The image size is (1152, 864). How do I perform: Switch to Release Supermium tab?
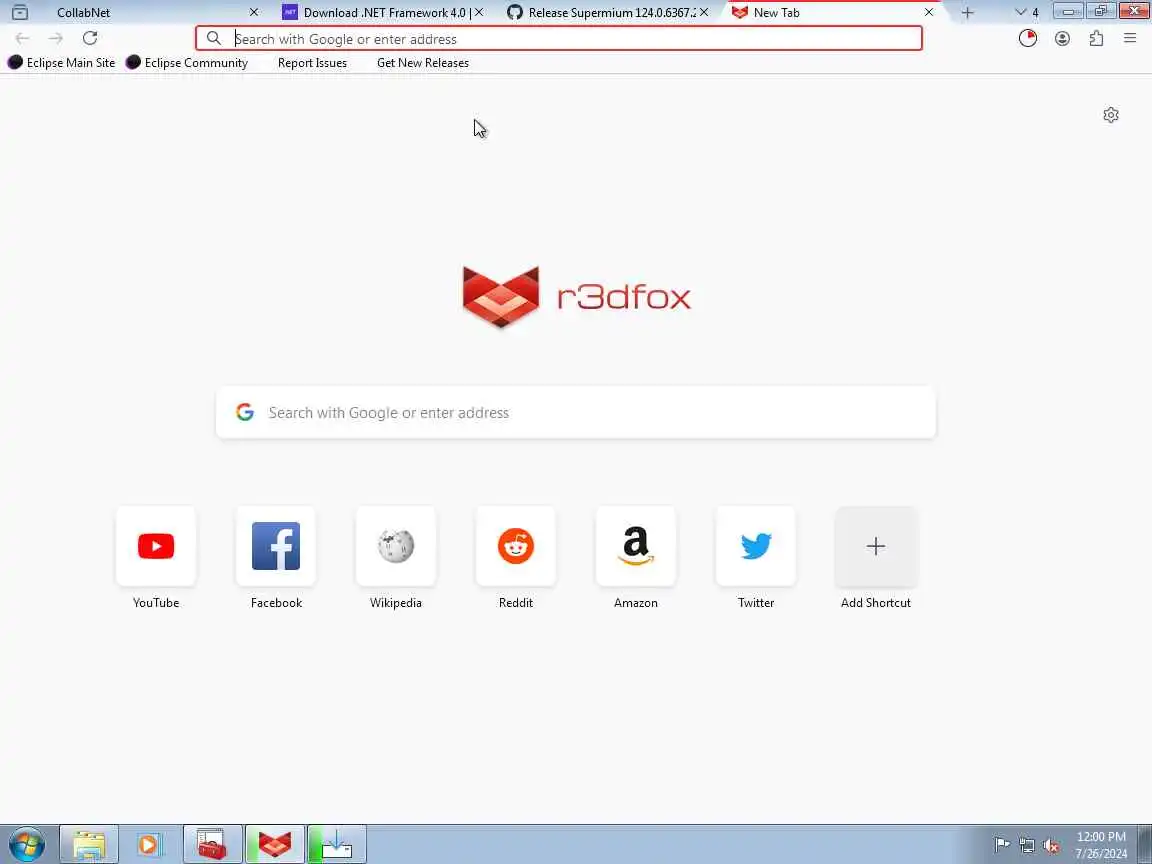tap(608, 12)
